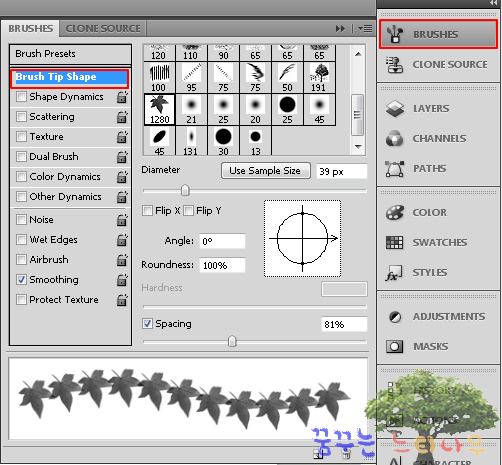Viewport: 502px width, 465px height.
Task: Click the brush angle circle preview
Action: (x=302, y=239)
